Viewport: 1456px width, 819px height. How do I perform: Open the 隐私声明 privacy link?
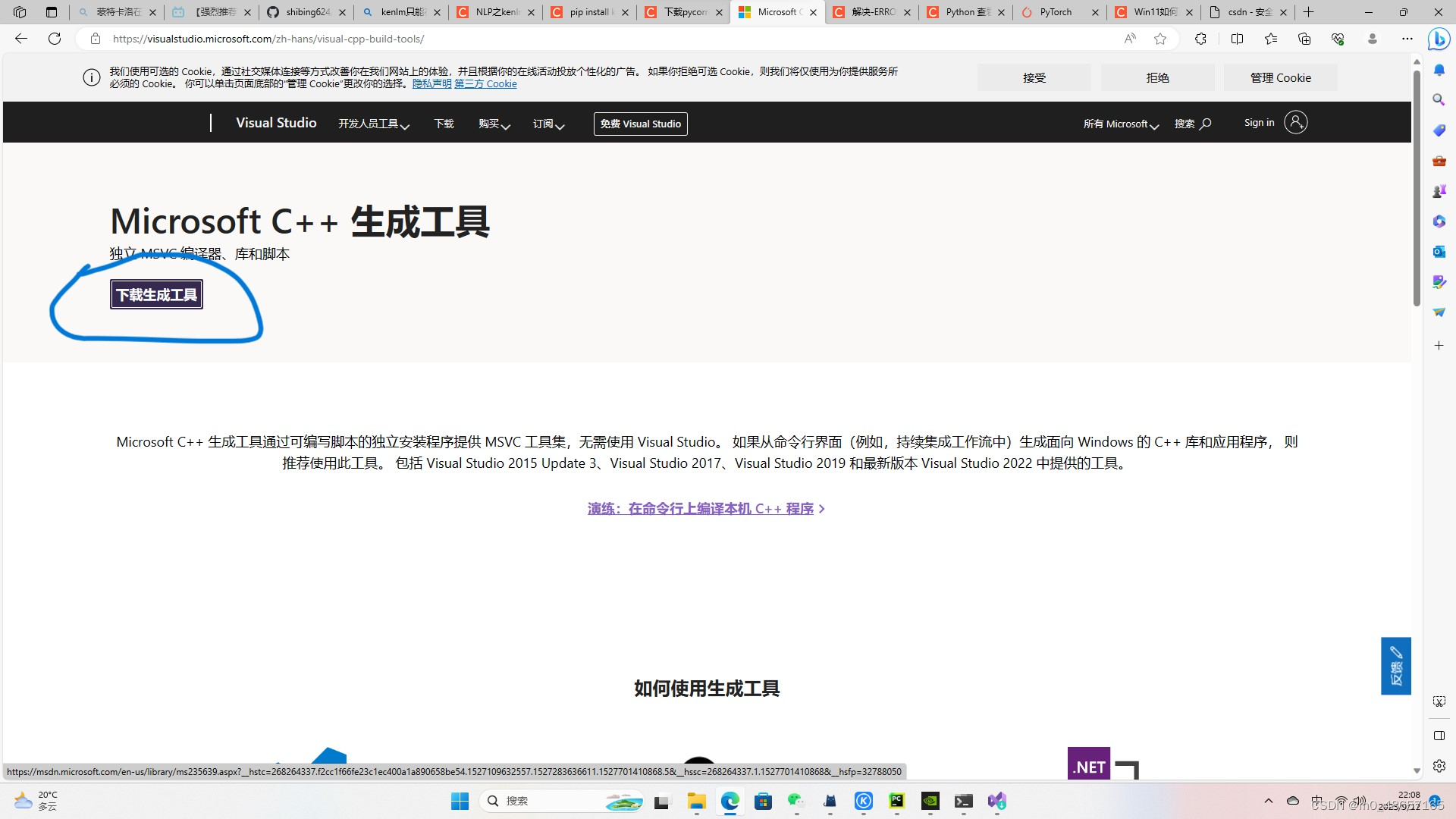click(x=431, y=83)
